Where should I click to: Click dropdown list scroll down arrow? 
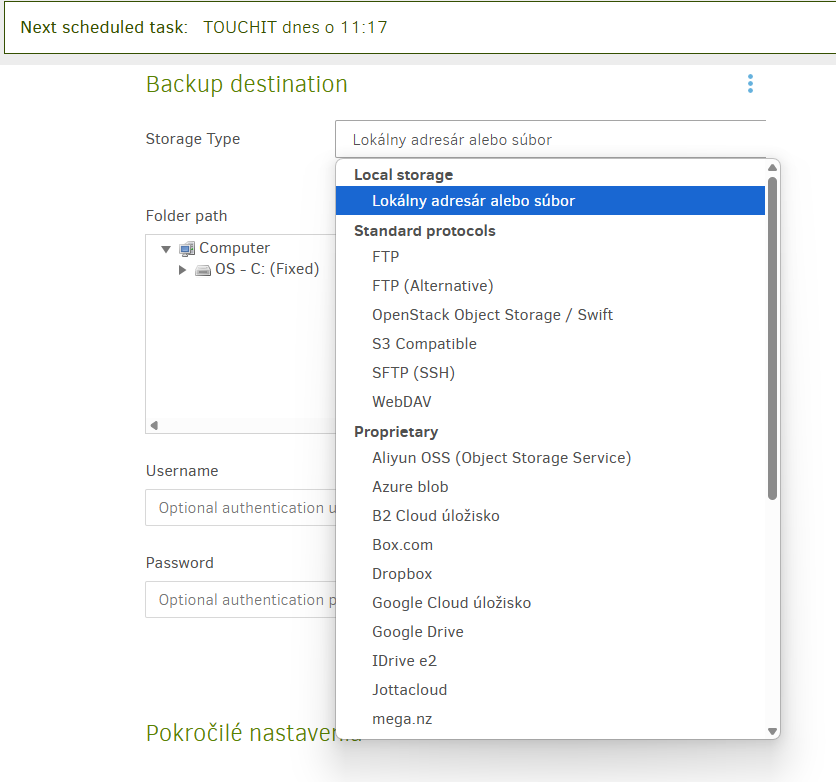[x=772, y=731]
